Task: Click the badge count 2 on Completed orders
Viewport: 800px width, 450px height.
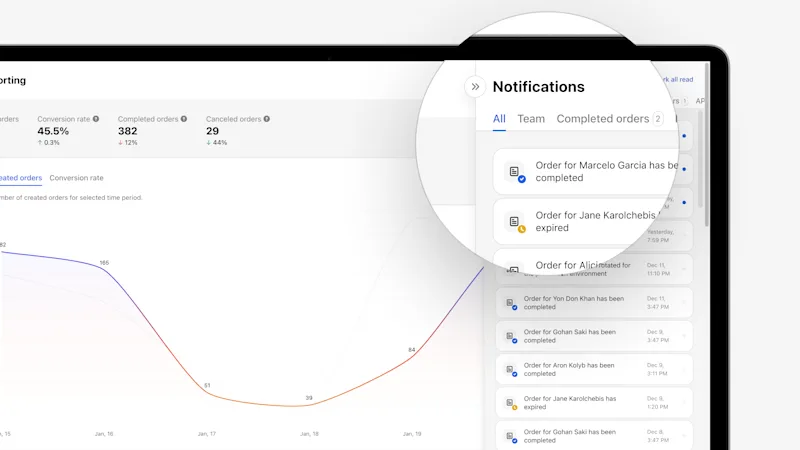Action: tap(658, 119)
